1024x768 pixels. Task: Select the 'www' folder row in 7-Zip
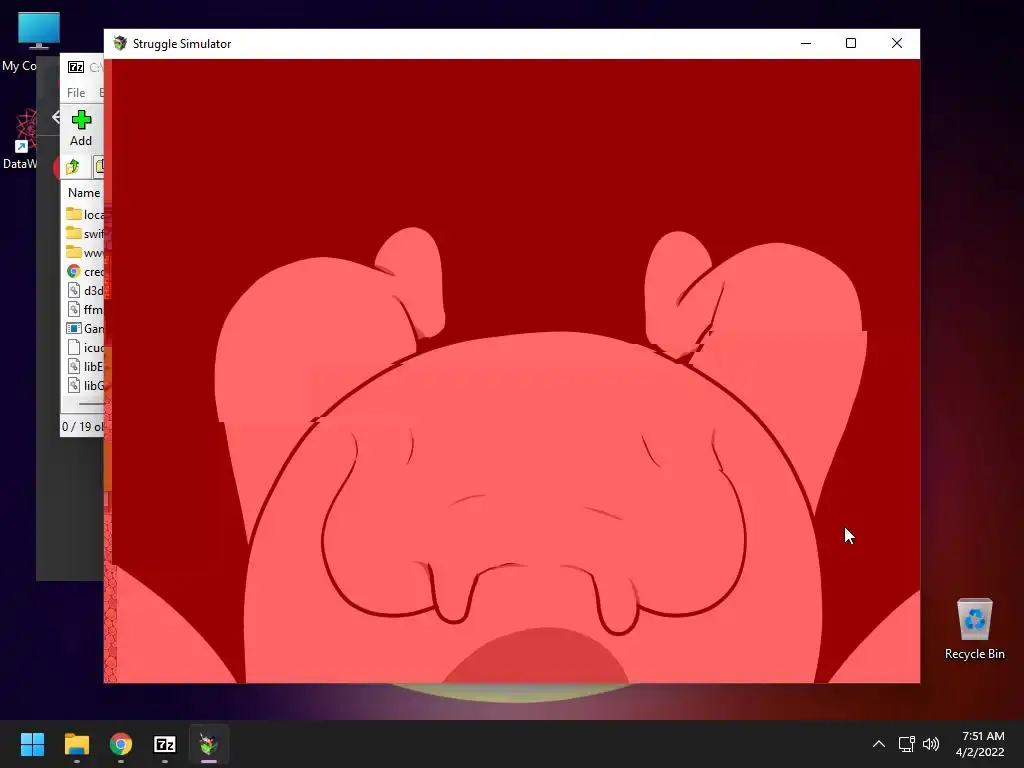[x=84, y=252]
